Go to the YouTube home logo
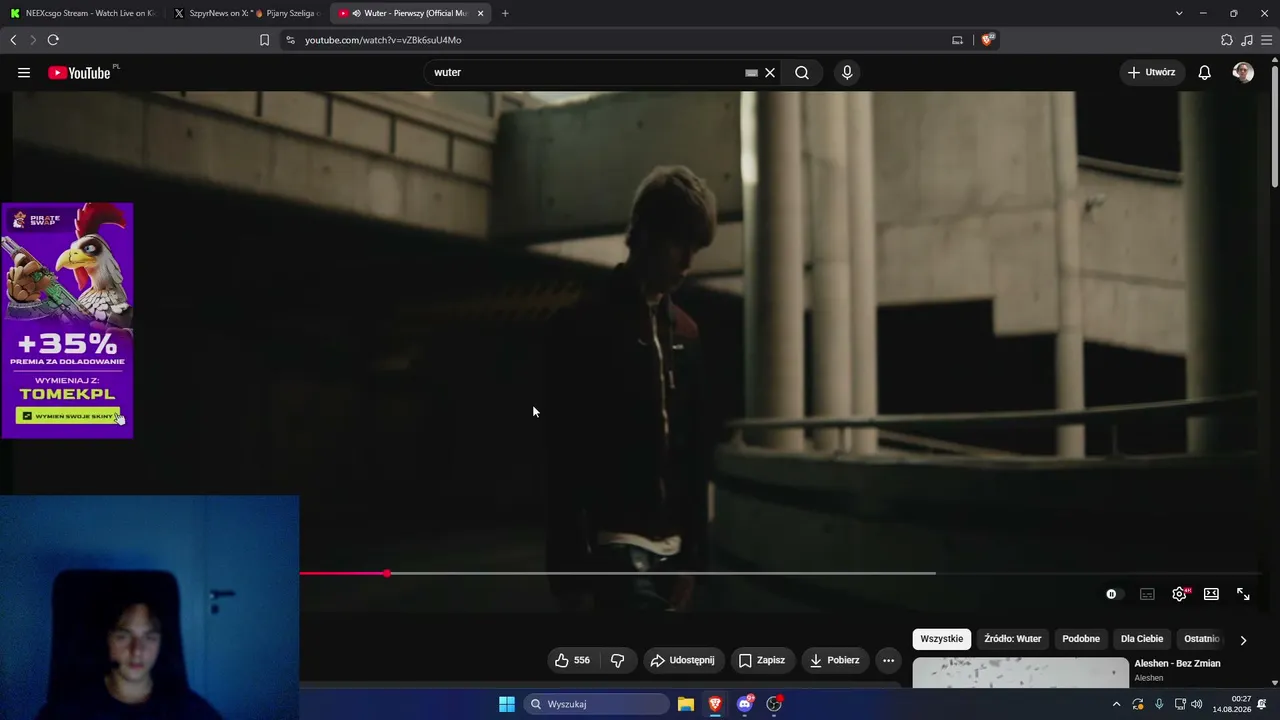The image size is (1280, 720). click(79, 72)
